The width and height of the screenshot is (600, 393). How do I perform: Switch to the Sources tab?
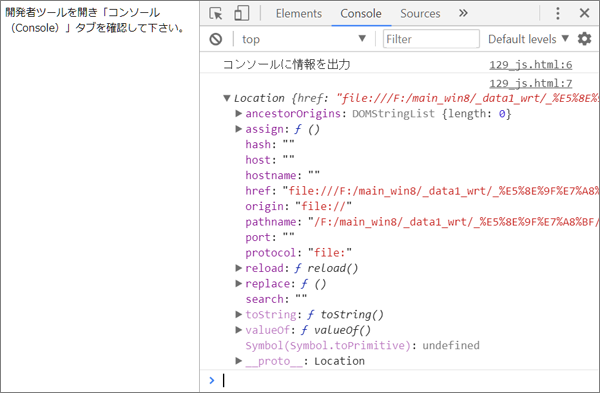(x=420, y=13)
